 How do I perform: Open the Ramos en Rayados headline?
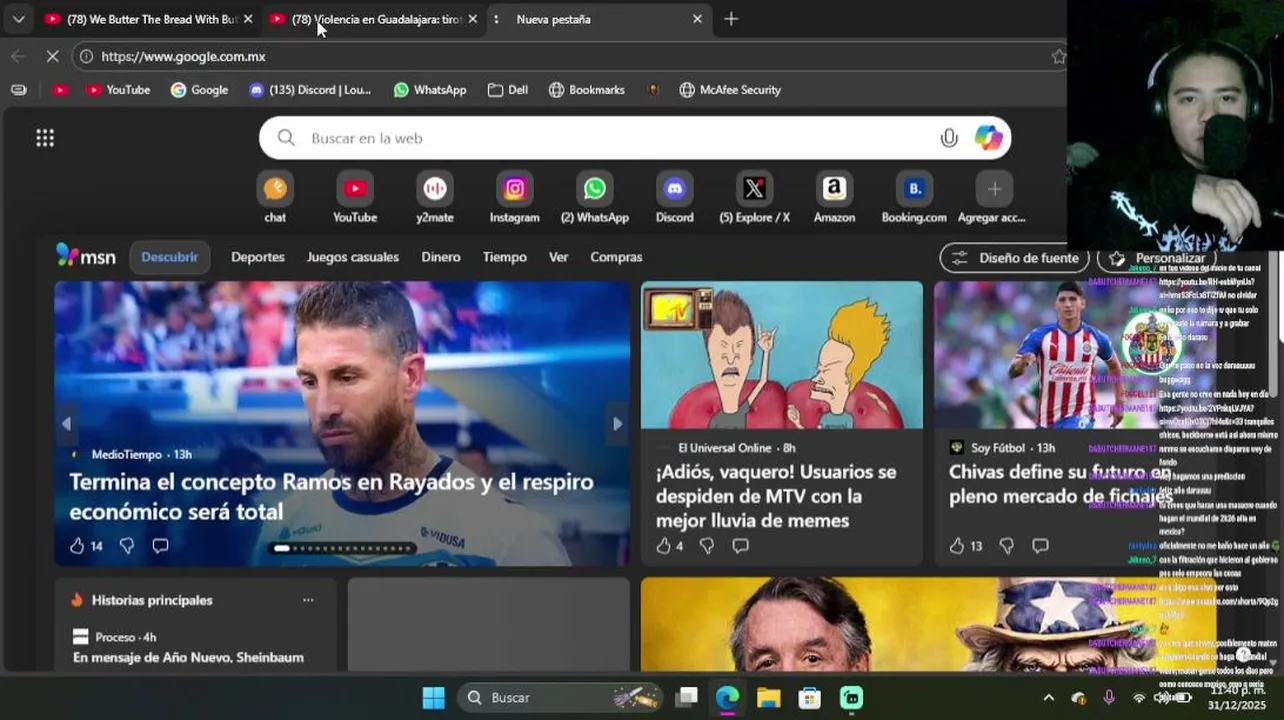click(x=331, y=496)
